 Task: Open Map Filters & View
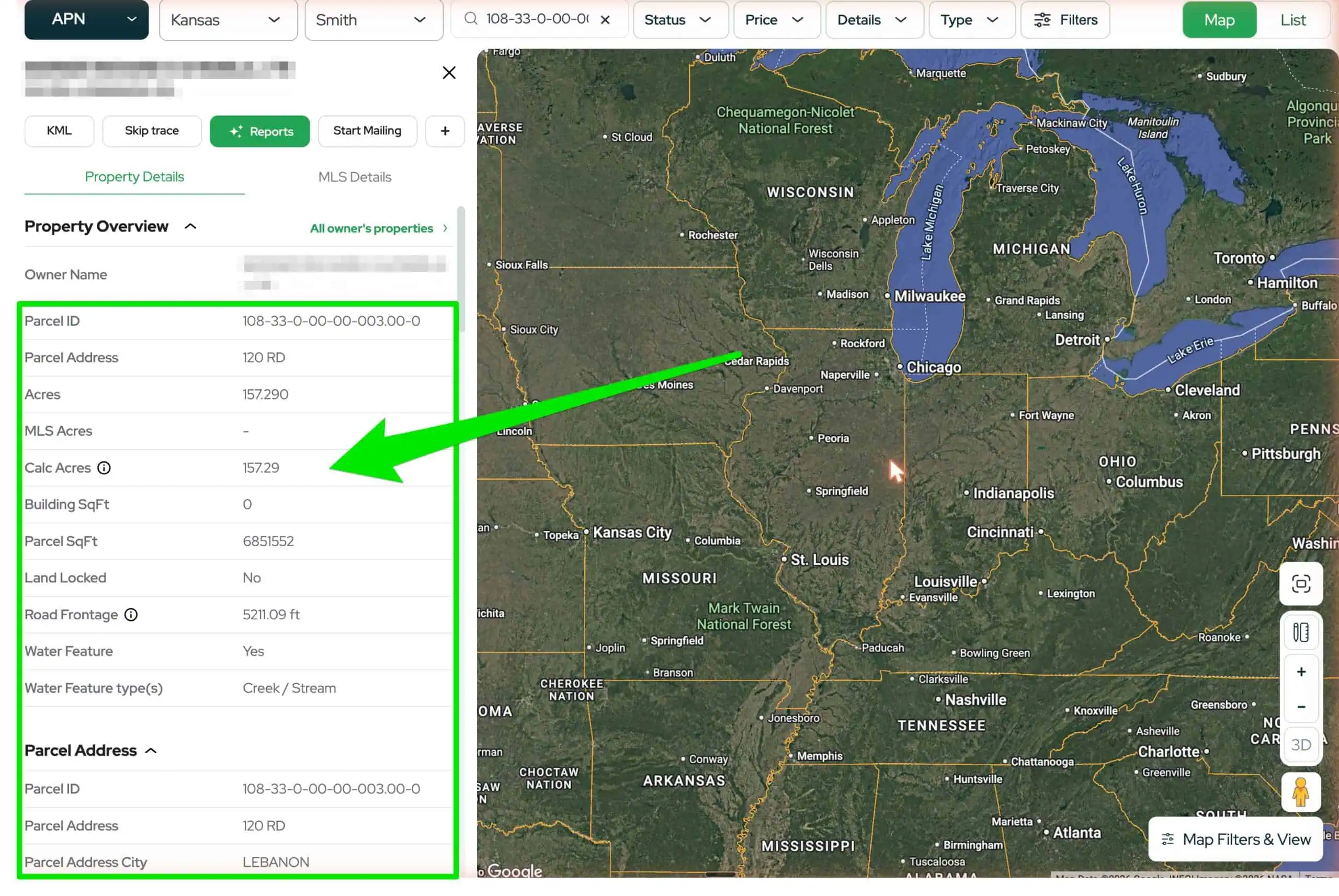point(1235,840)
